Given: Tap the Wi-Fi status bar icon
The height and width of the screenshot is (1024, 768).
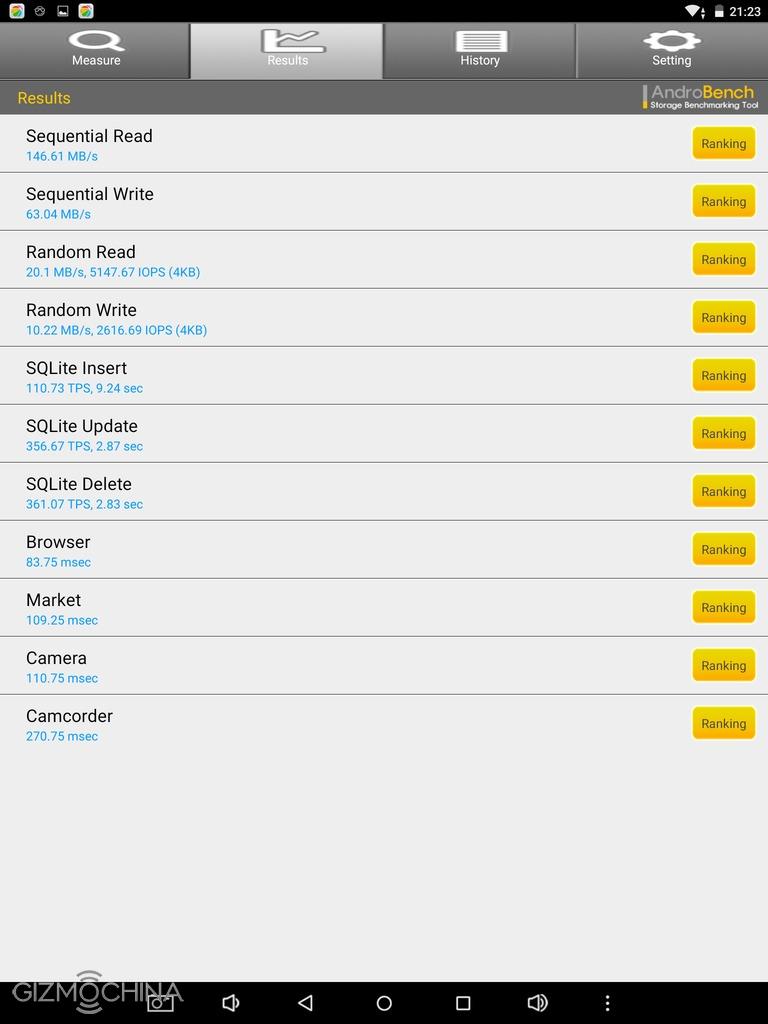Looking at the screenshot, I should coord(692,11).
